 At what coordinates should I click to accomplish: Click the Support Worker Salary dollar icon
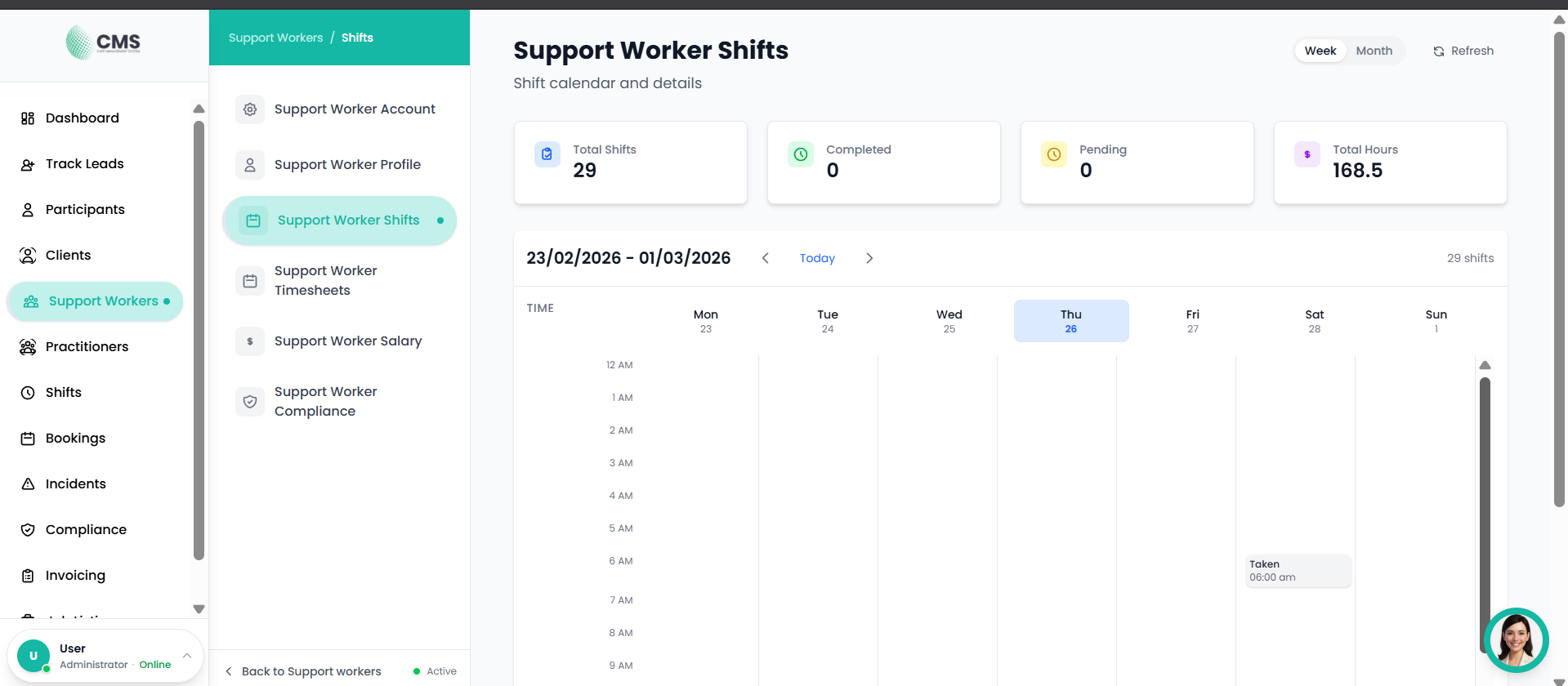pyautogui.click(x=250, y=341)
